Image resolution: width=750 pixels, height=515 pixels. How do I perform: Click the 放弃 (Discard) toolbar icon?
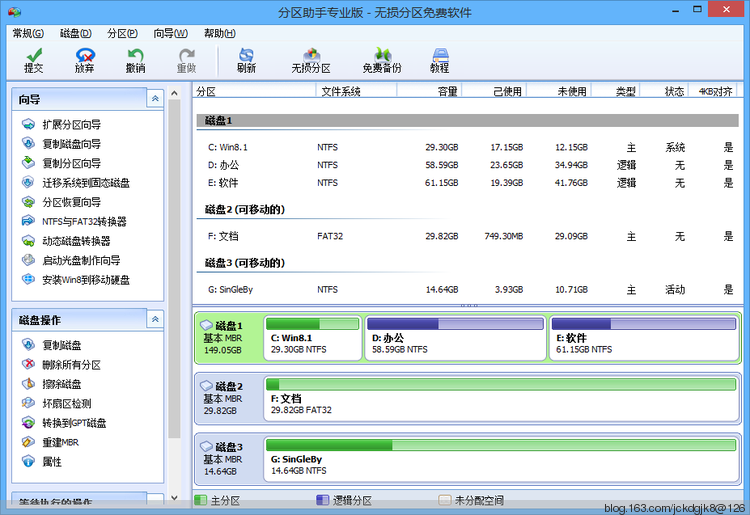[85, 60]
